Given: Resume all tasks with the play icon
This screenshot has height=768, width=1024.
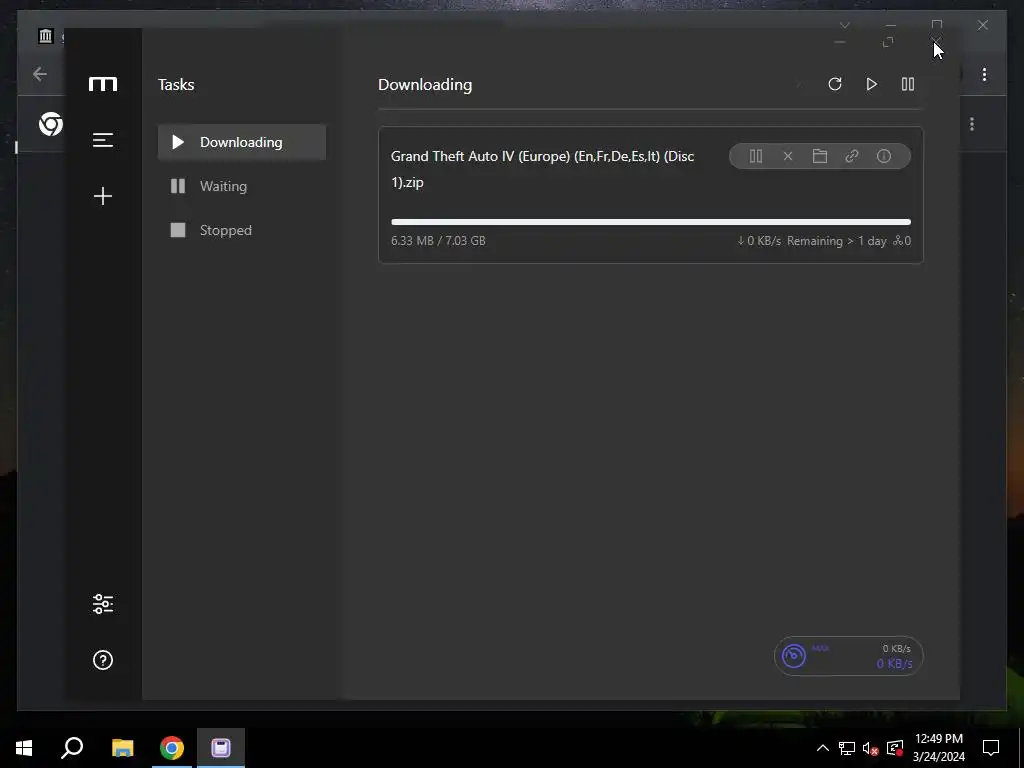Looking at the screenshot, I should pyautogui.click(x=871, y=84).
